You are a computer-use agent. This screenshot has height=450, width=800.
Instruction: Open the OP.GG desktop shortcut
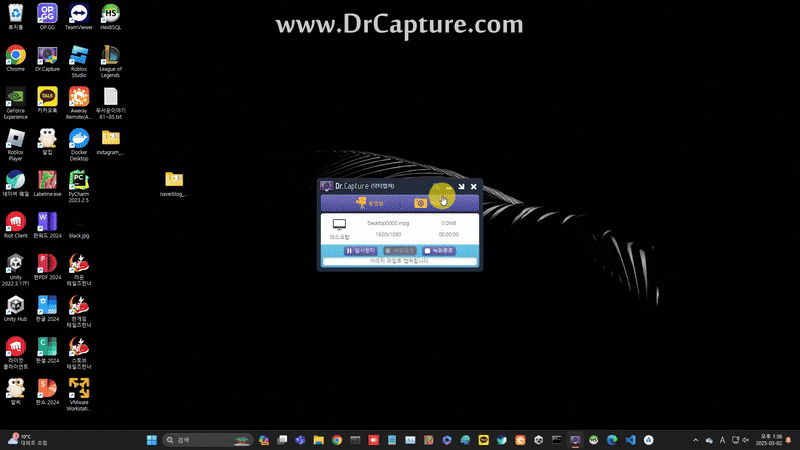[47, 17]
